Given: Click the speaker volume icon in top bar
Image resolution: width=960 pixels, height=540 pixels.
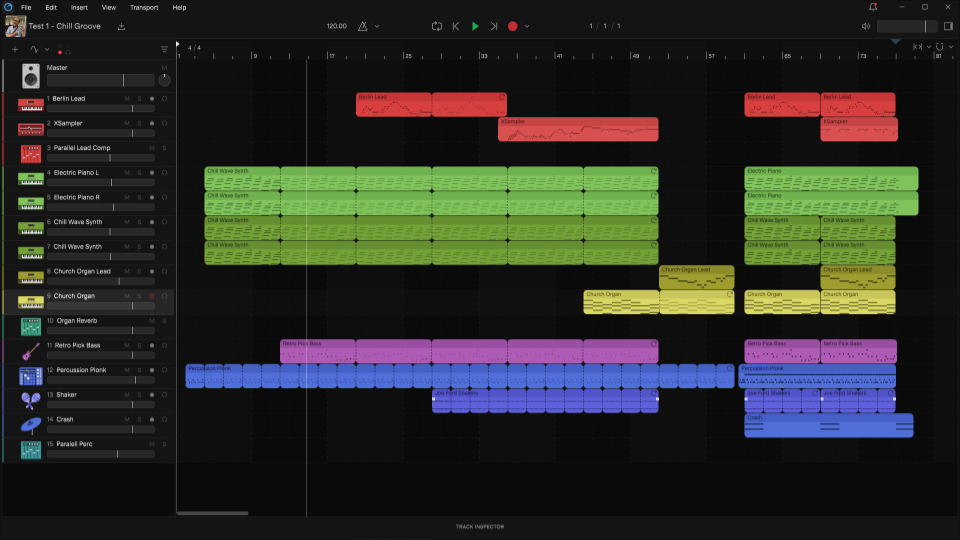Looking at the screenshot, I should [866, 26].
